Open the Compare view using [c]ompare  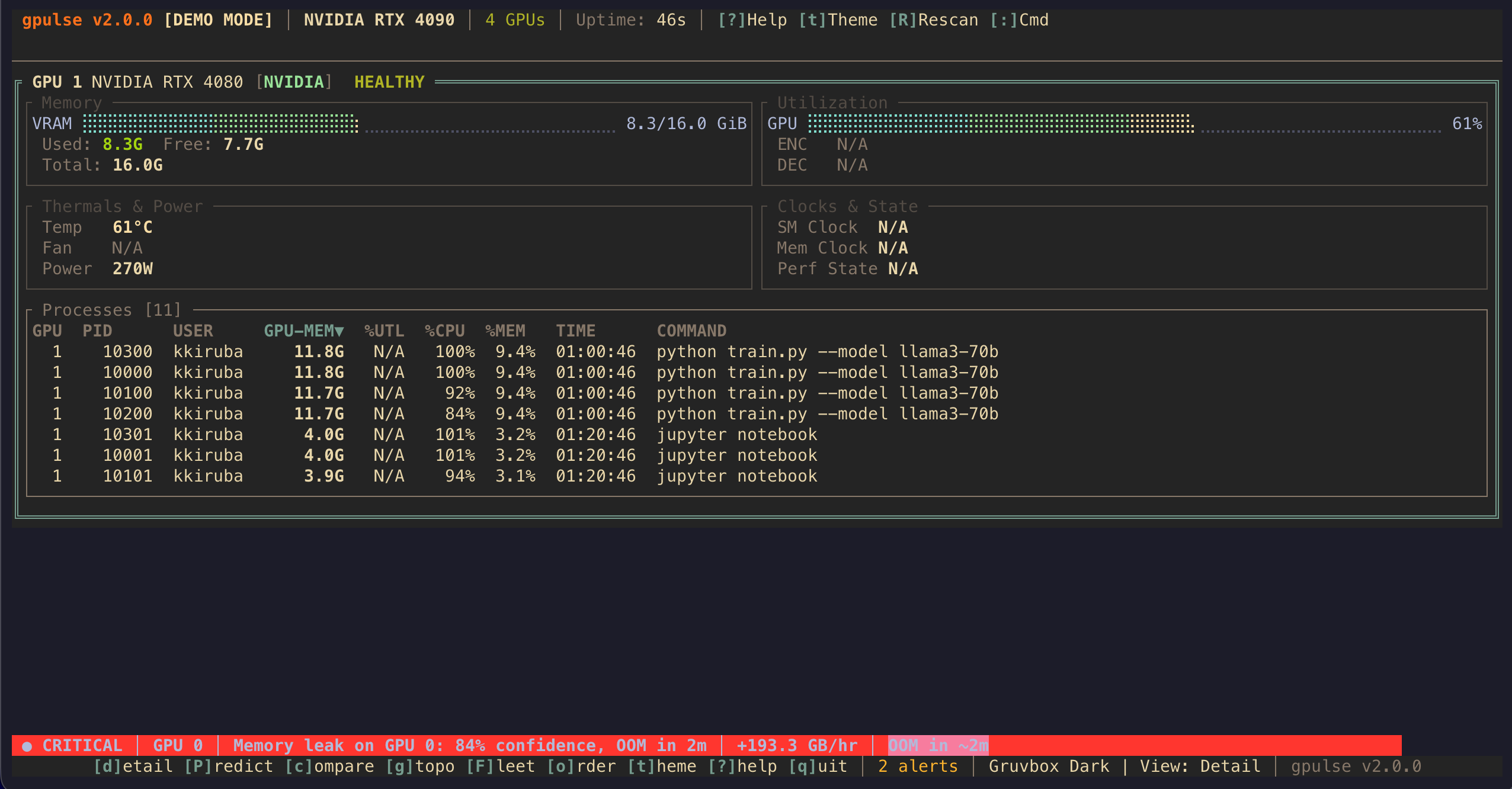coord(330,766)
